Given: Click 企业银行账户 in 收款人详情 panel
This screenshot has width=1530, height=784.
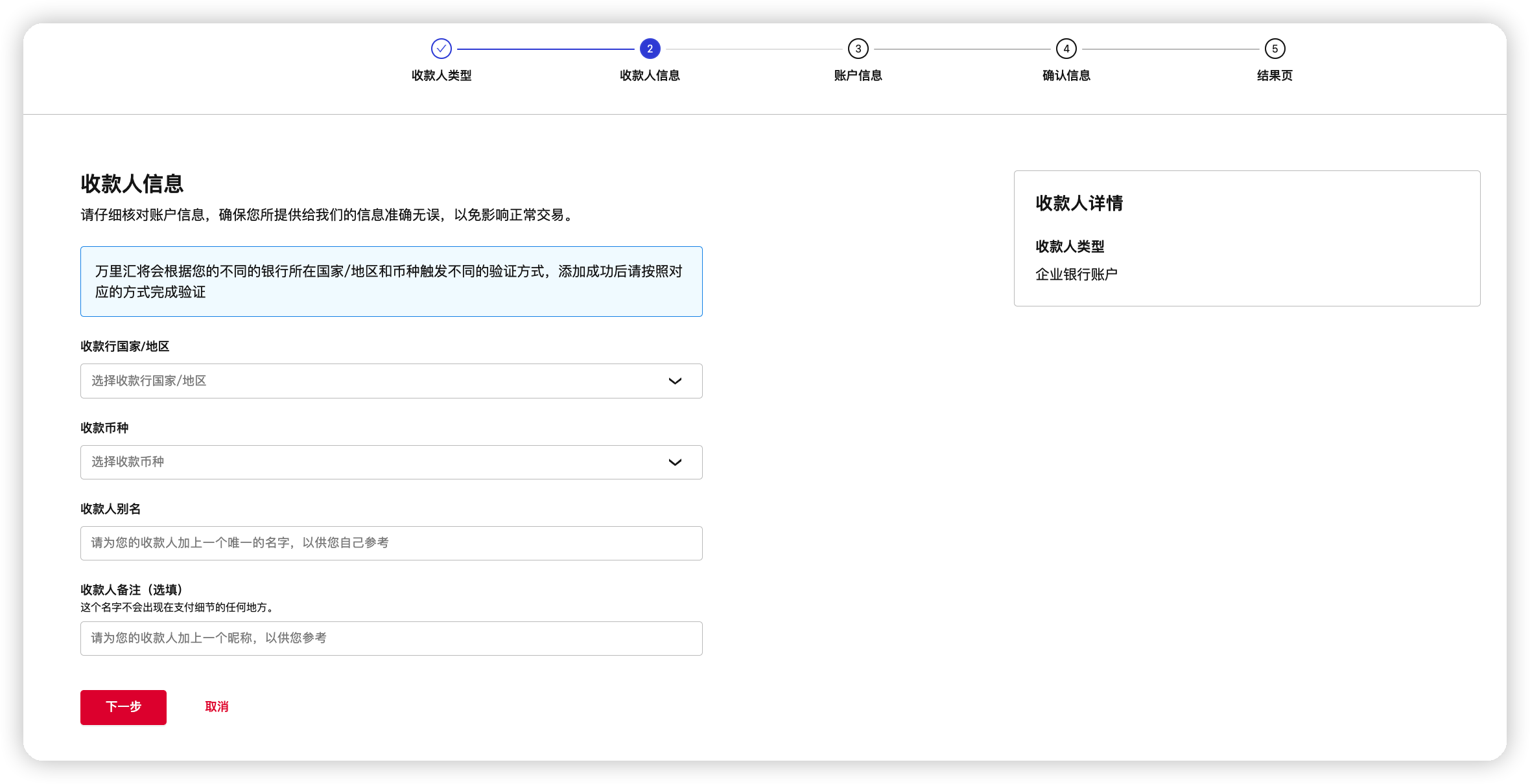Looking at the screenshot, I should [x=1076, y=275].
